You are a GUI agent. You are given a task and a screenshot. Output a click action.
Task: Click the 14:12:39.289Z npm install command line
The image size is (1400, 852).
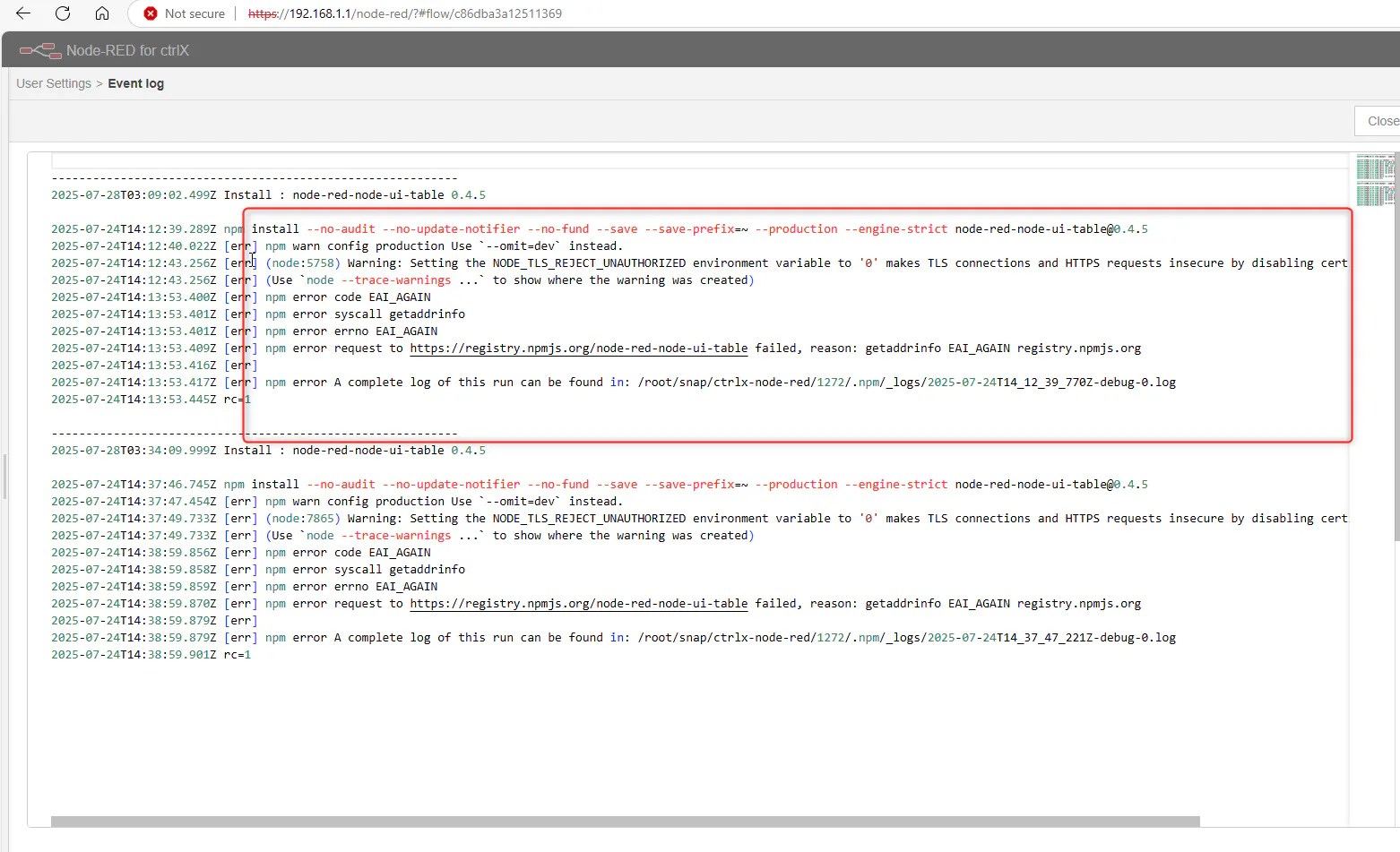coord(600,229)
